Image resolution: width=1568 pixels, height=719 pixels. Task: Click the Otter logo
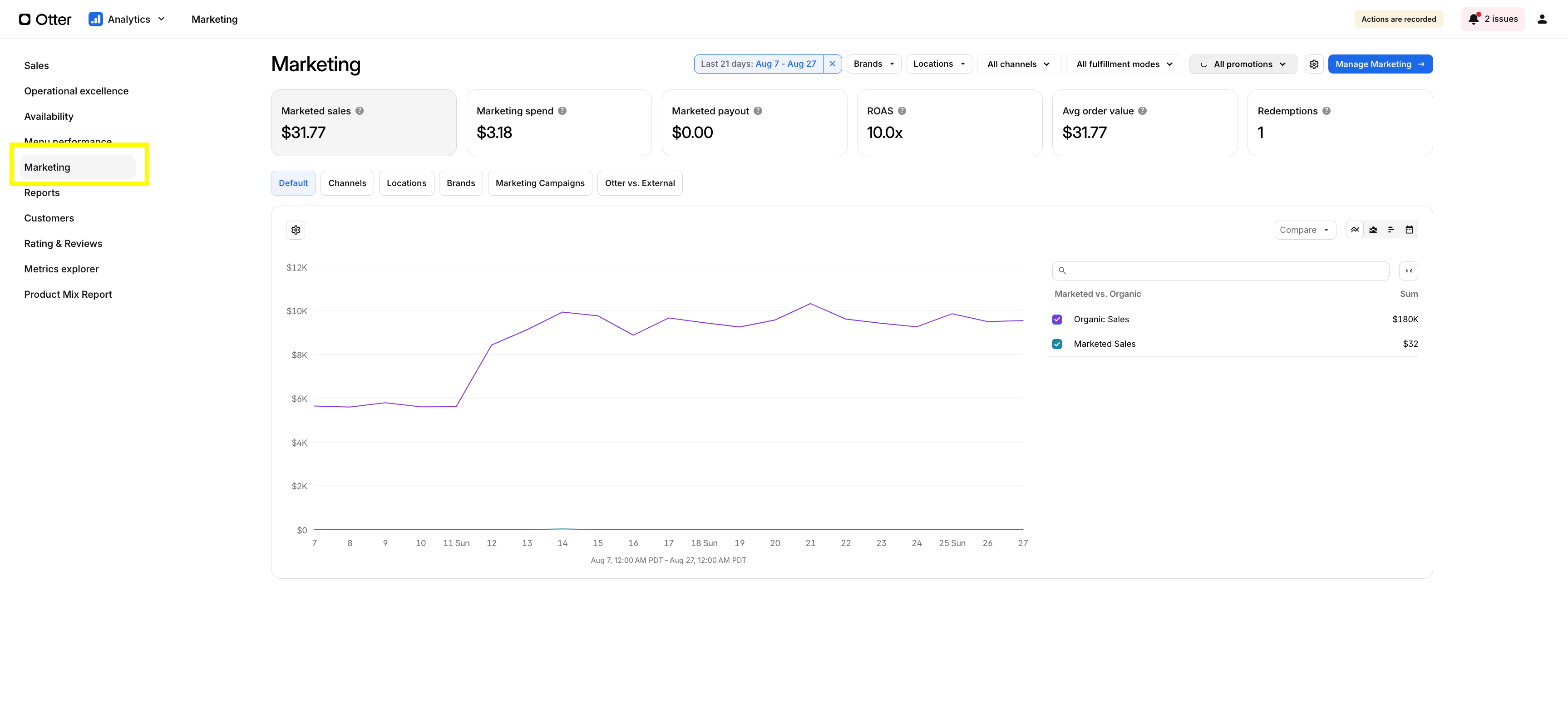pos(45,20)
